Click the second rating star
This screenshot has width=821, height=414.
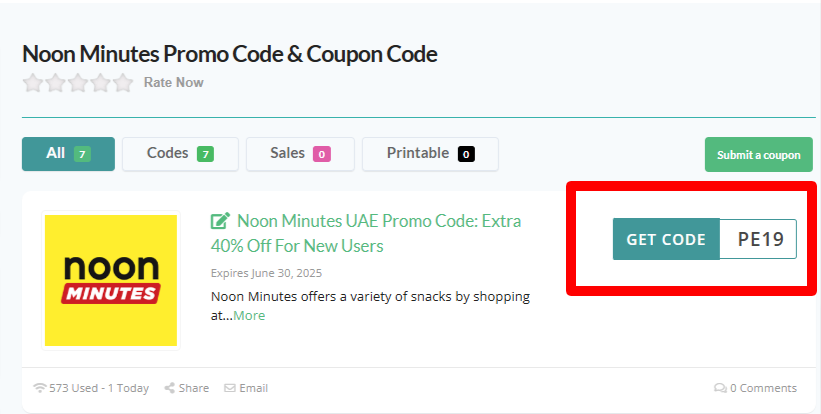click(x=56, y=83)
